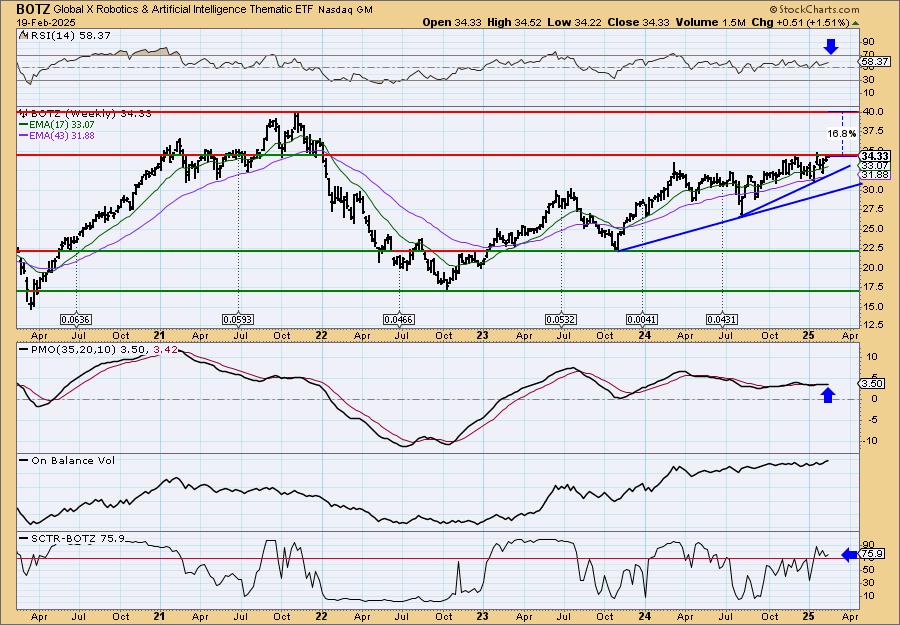
Task: Click the '0.0041' distribution marker label
Action: [642, 319]
